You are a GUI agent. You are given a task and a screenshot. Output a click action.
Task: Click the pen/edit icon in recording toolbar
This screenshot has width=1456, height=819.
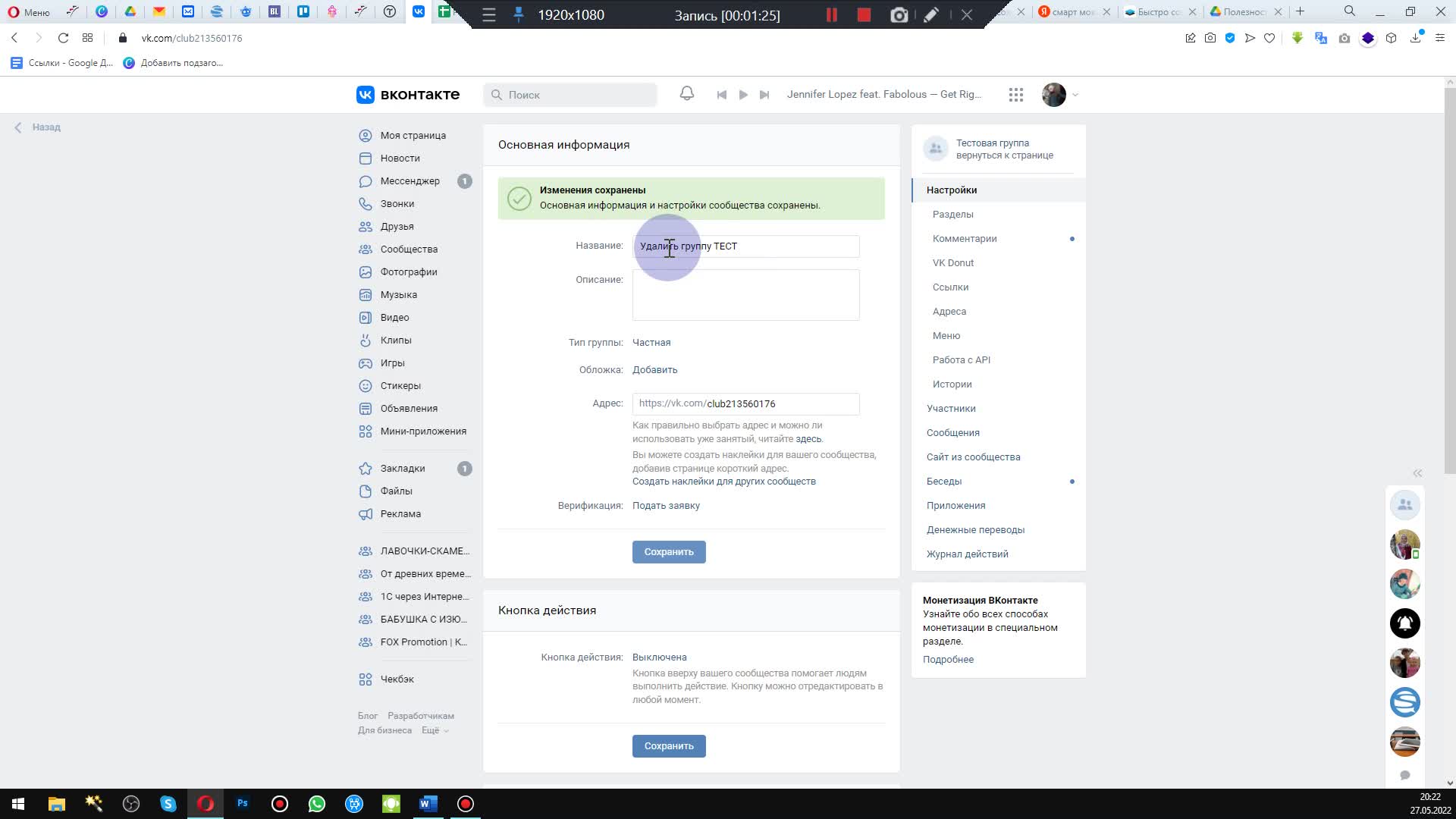pyautogui.click(x=931, y=14)
